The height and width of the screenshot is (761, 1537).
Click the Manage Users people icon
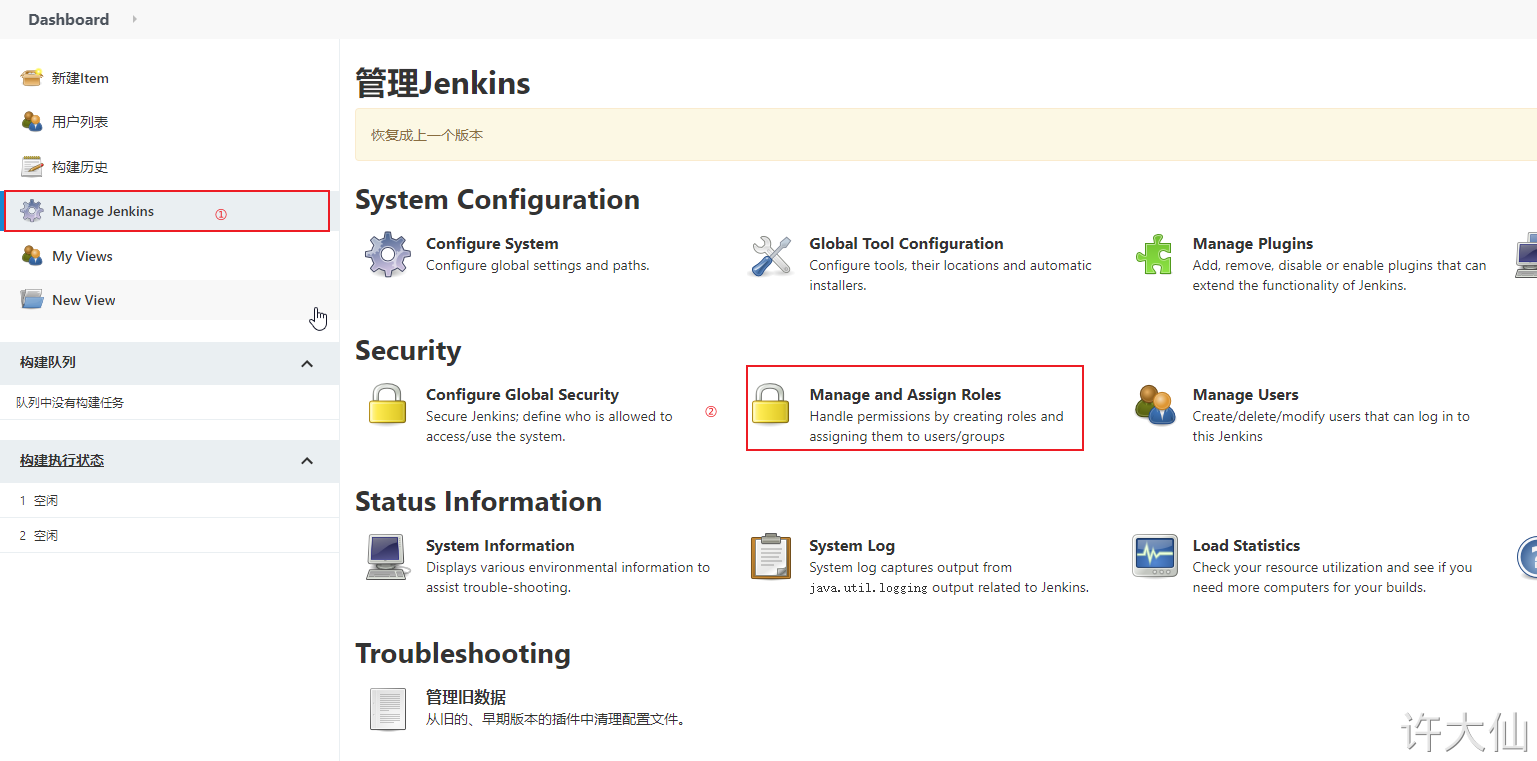(x=1154, y=405)
